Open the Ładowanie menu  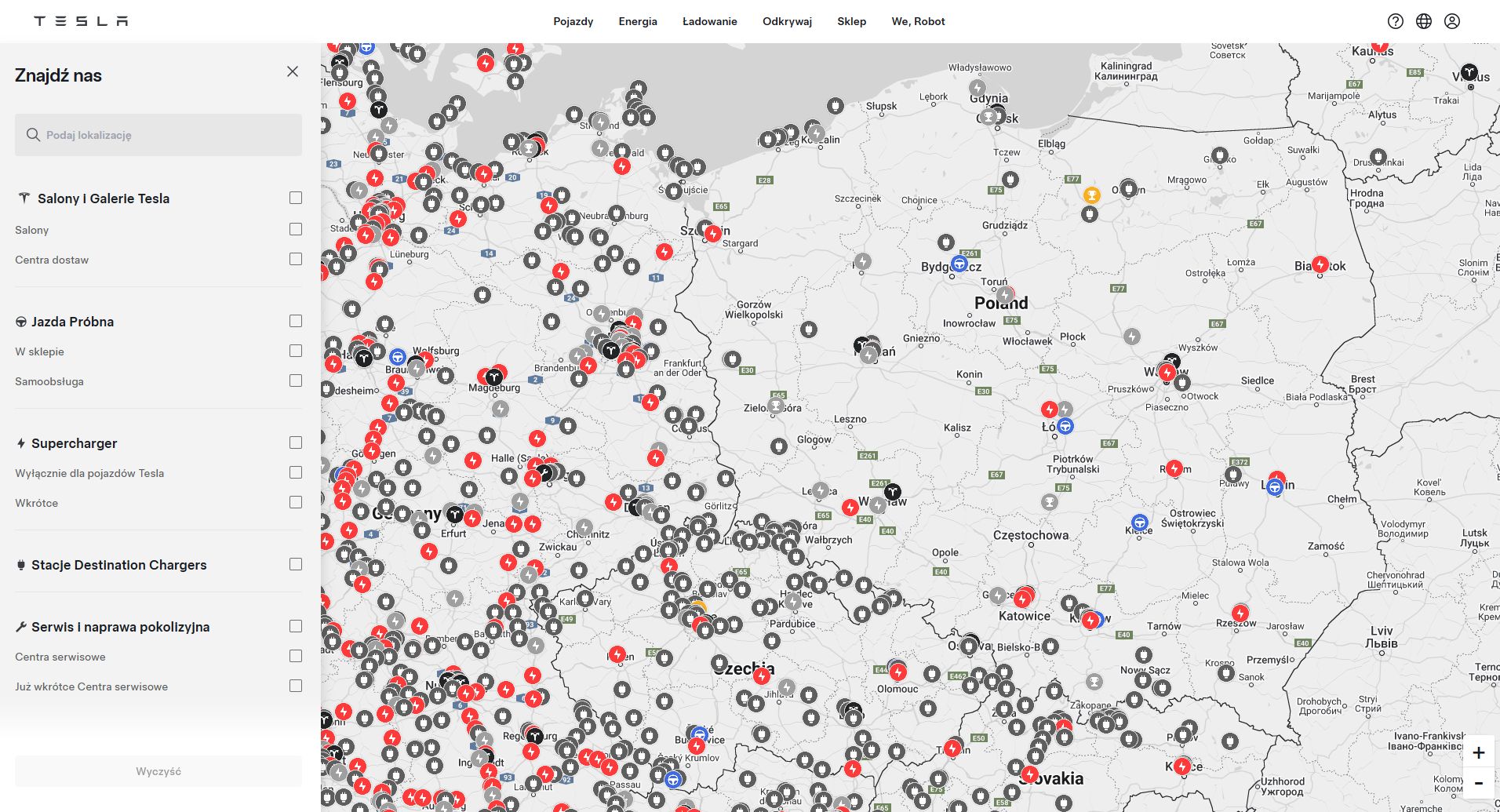click(x=710, y=21)
